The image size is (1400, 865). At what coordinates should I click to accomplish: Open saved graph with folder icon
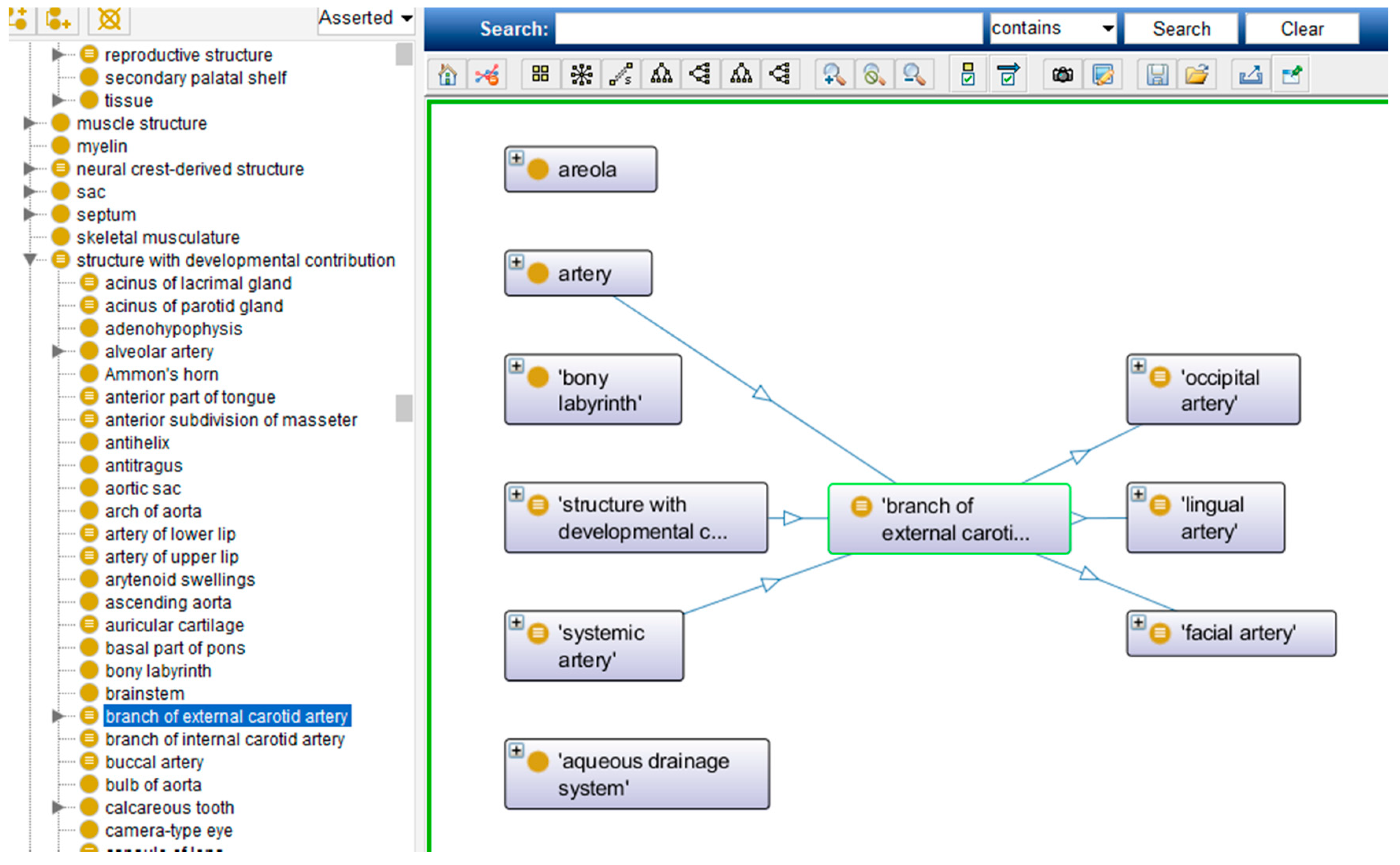(x=1196, y=75)
